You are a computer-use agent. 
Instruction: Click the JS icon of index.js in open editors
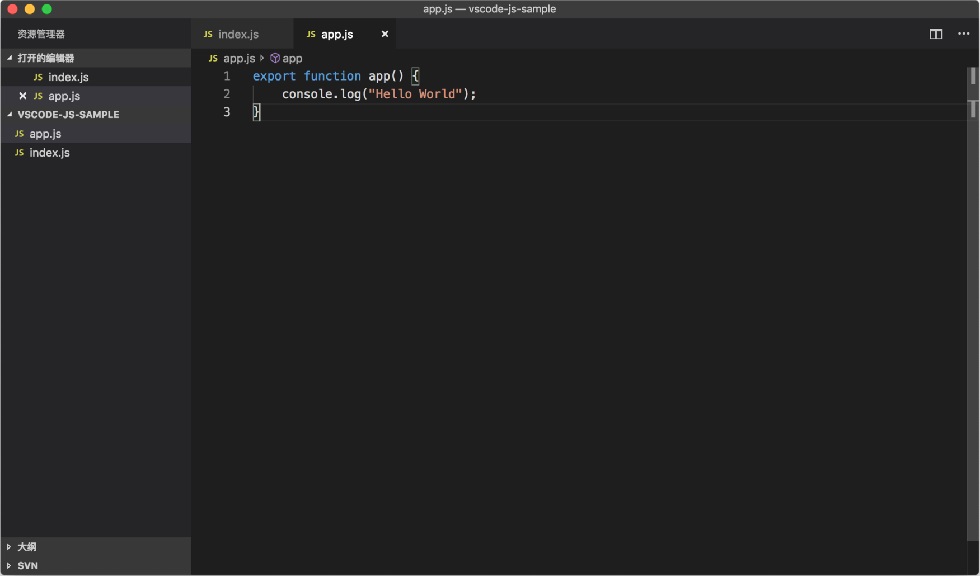pos(38,77)
